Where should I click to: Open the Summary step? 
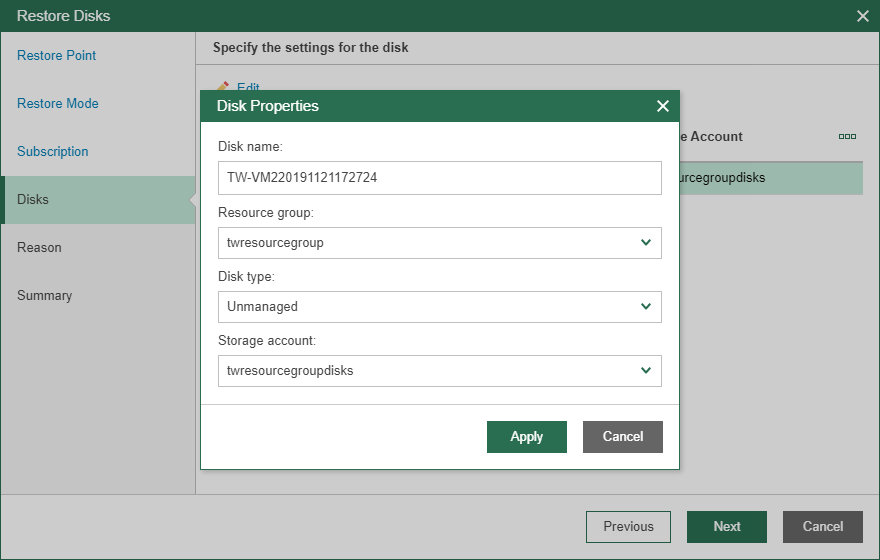45,295
